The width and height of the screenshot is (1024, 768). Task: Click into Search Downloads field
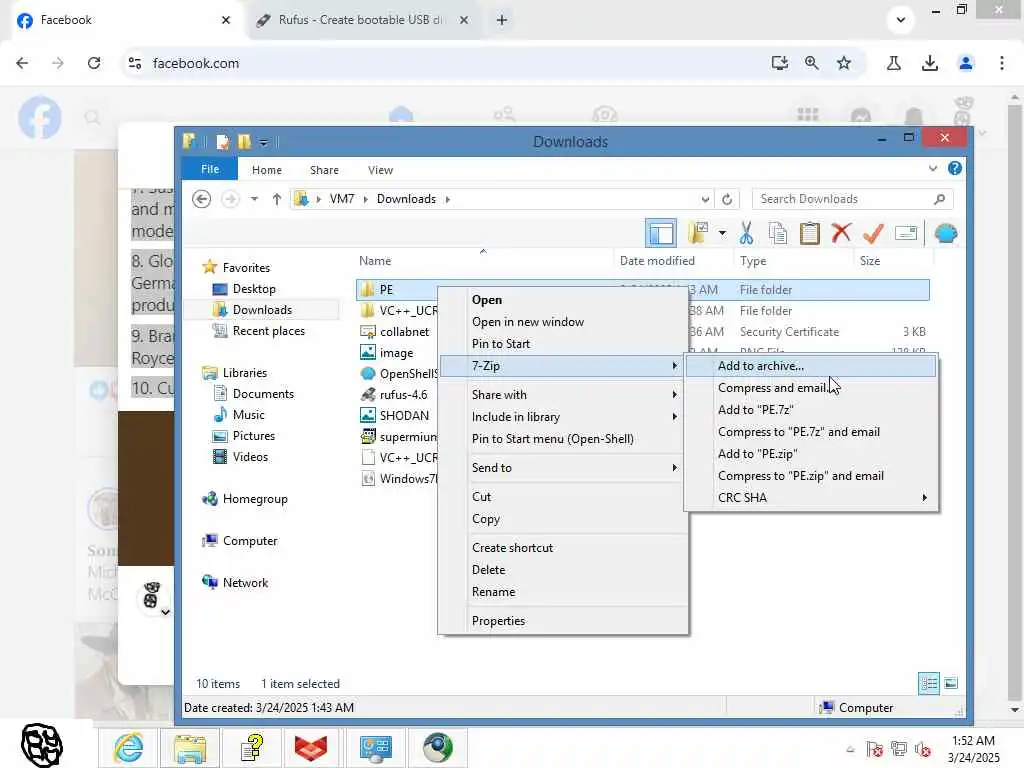tap(852, 199)
